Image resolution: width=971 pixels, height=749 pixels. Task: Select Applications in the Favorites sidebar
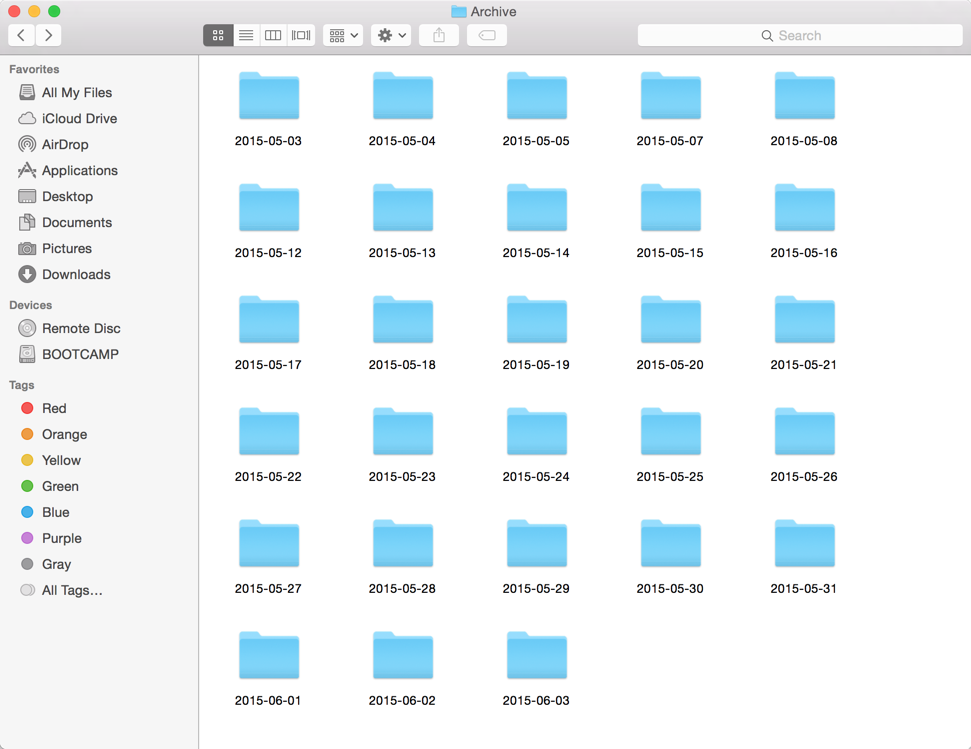point(79,170)
